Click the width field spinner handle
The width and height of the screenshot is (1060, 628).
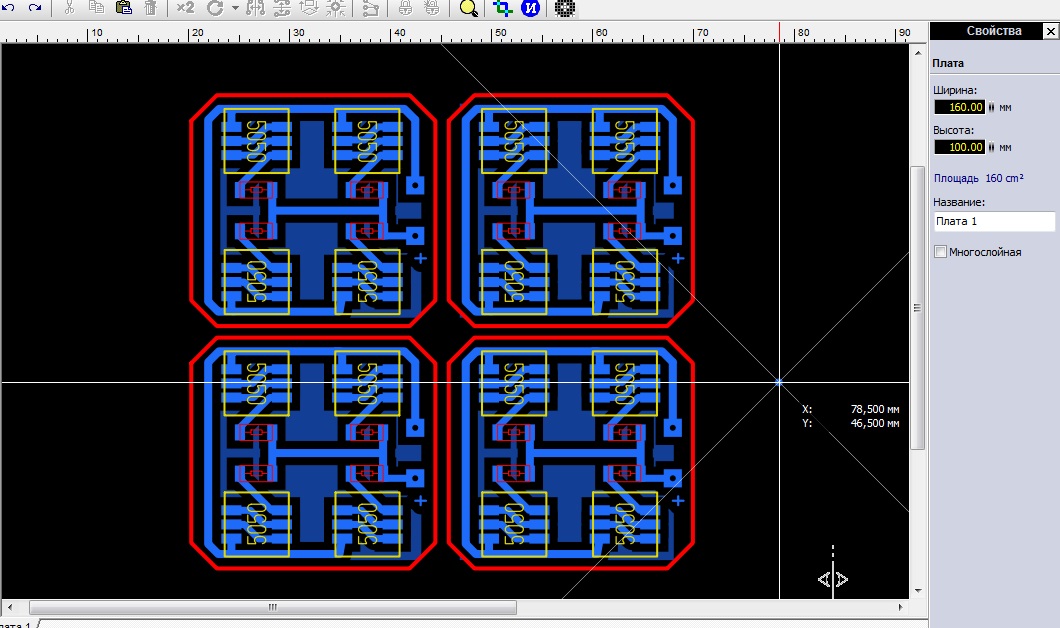click(x=992, y=106)
